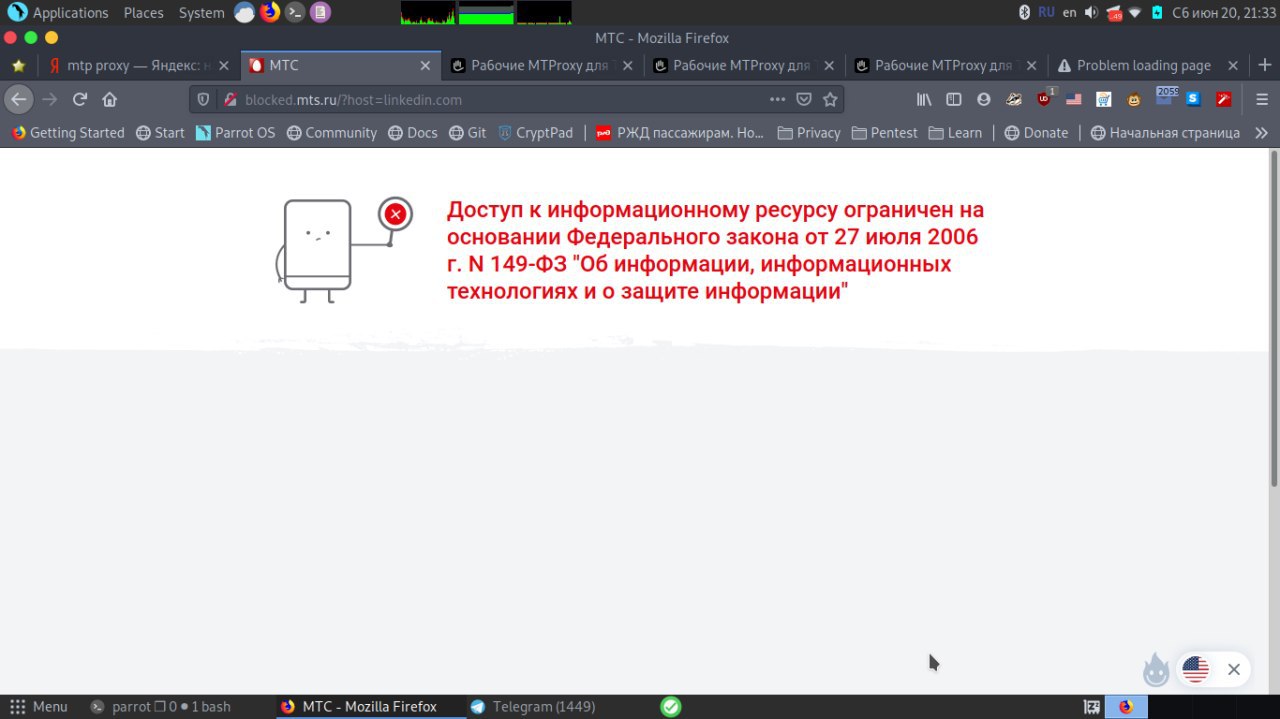Image resolution: width=1280 pixels, height=719 pixels.
Task: Open the System menu
Action: tap(201, 13)
